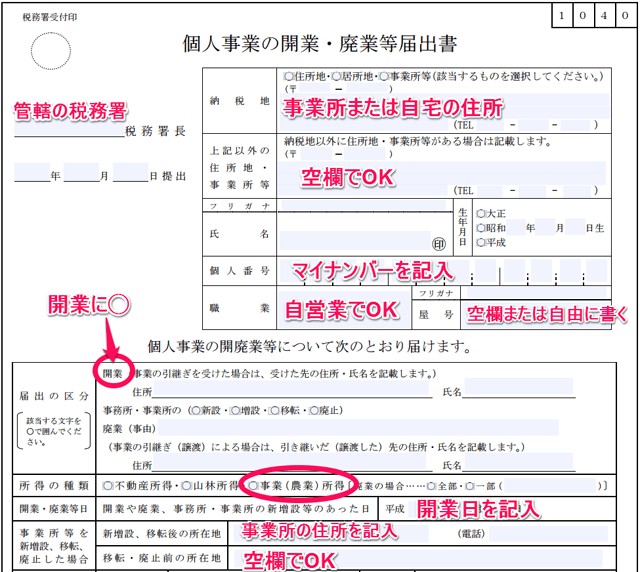This screenshot has width=640, height=572.
Task: Choose the 不動産所得 income type
Action: [108, 485]
